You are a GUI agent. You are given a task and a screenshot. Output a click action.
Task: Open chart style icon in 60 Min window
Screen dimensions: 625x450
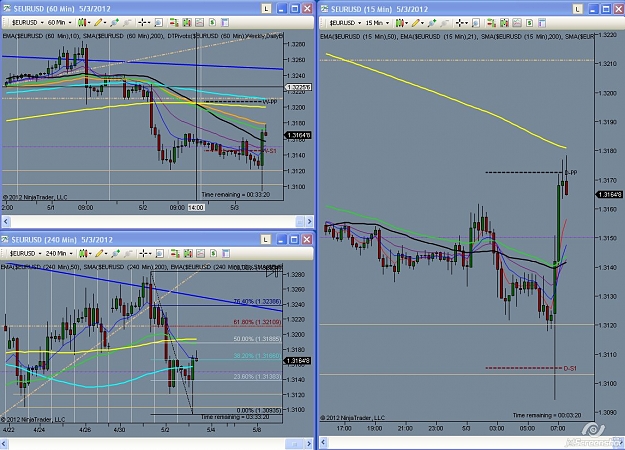tap(82, 23)
